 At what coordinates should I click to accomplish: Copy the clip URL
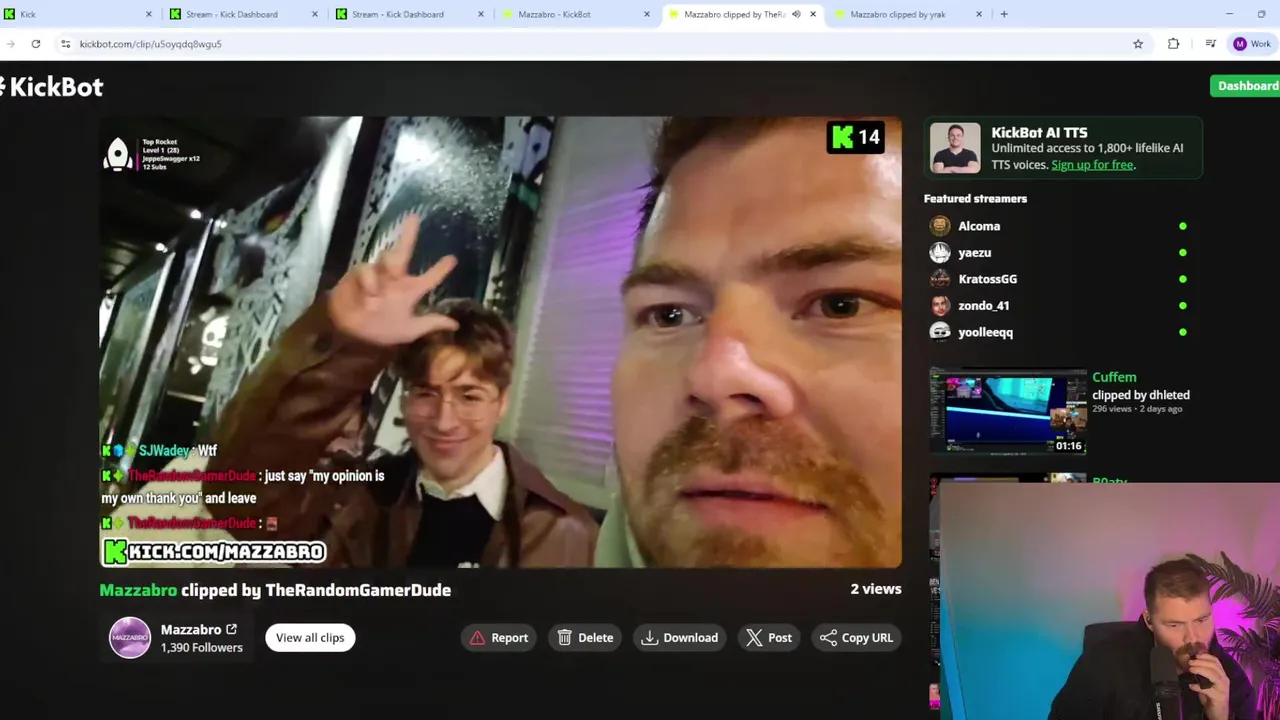click(856, 638)
